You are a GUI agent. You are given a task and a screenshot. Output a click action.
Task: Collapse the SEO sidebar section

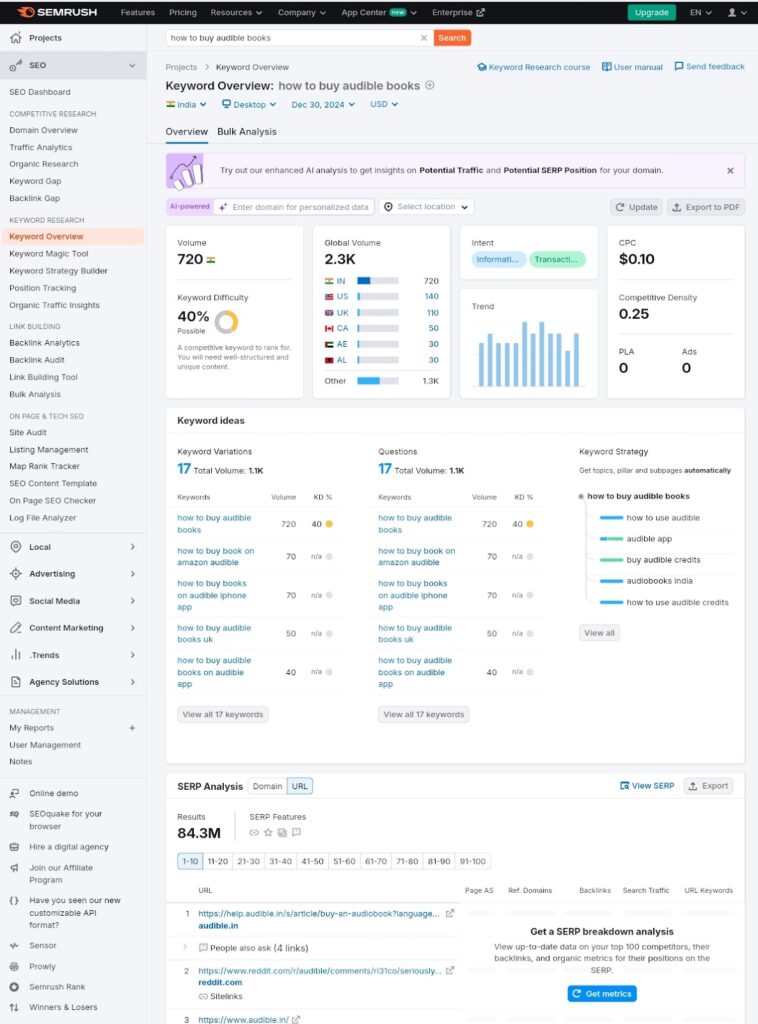[x=132, y=65]
